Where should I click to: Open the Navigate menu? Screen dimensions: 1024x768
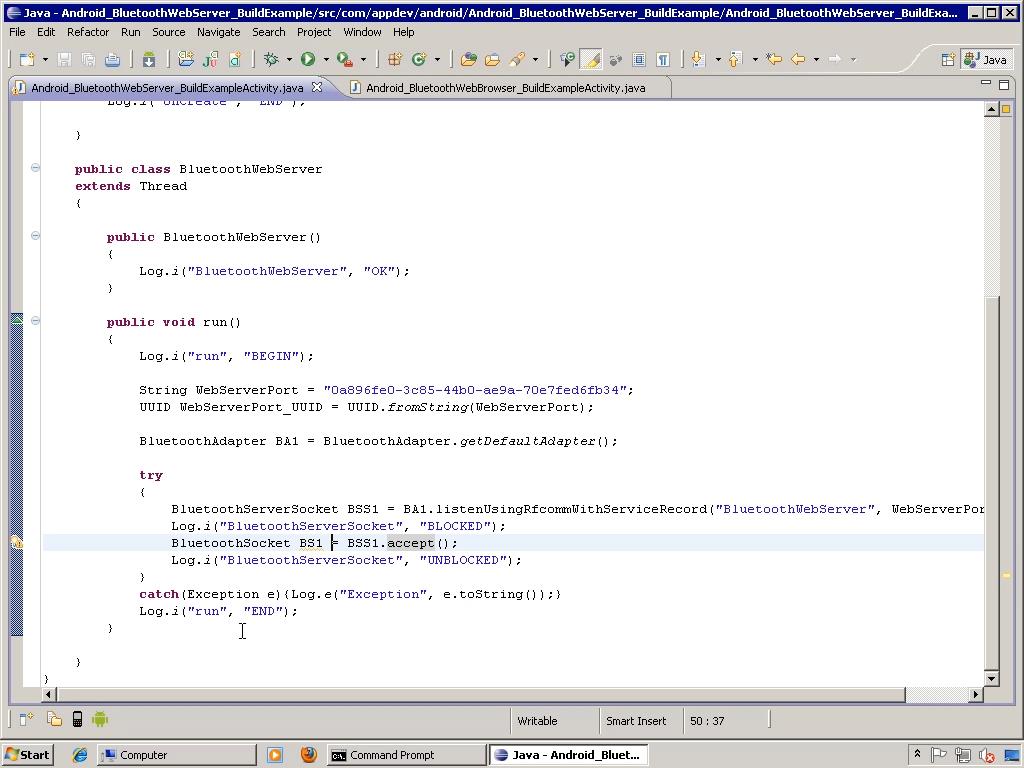point(219,32)
